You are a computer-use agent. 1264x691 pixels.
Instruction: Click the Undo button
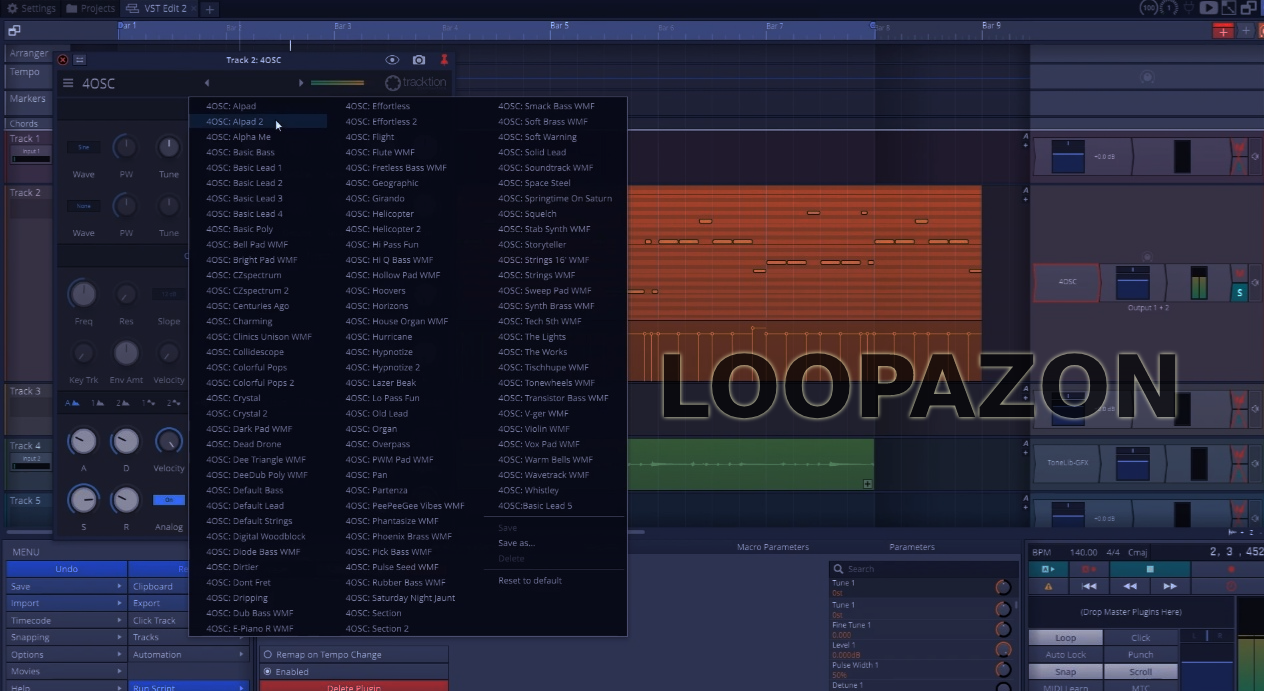pyautogui.click(x=66, y=569)
